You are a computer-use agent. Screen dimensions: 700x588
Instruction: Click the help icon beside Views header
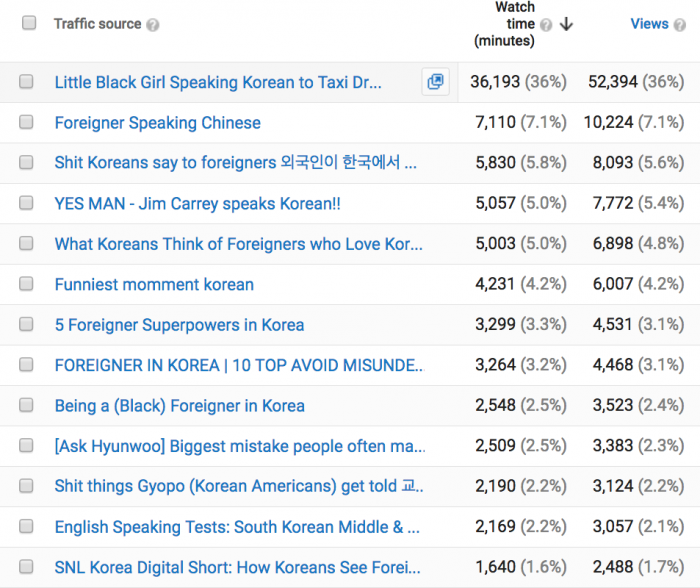click(x=679, y=25)
